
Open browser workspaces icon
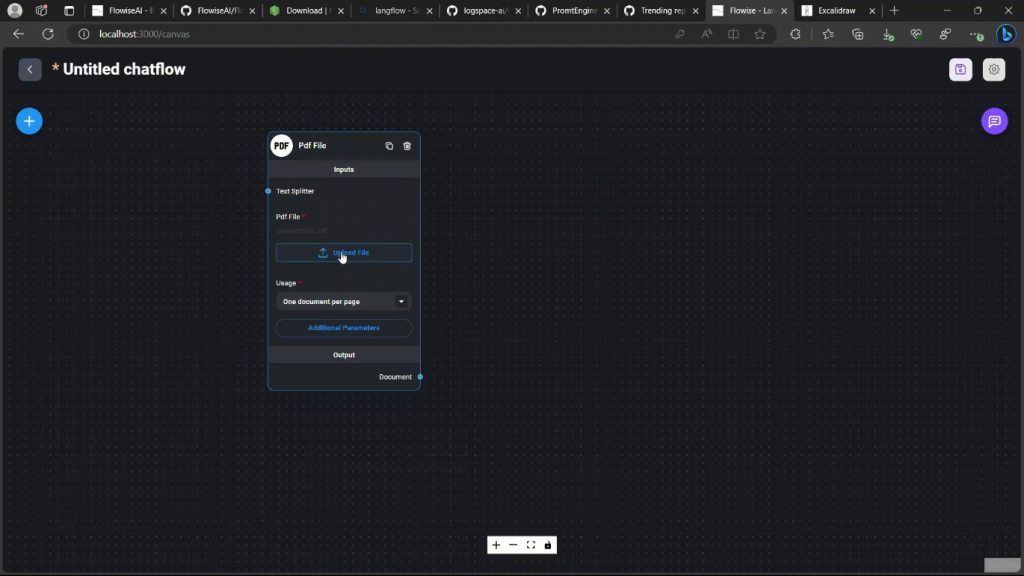tap(42, 10)
